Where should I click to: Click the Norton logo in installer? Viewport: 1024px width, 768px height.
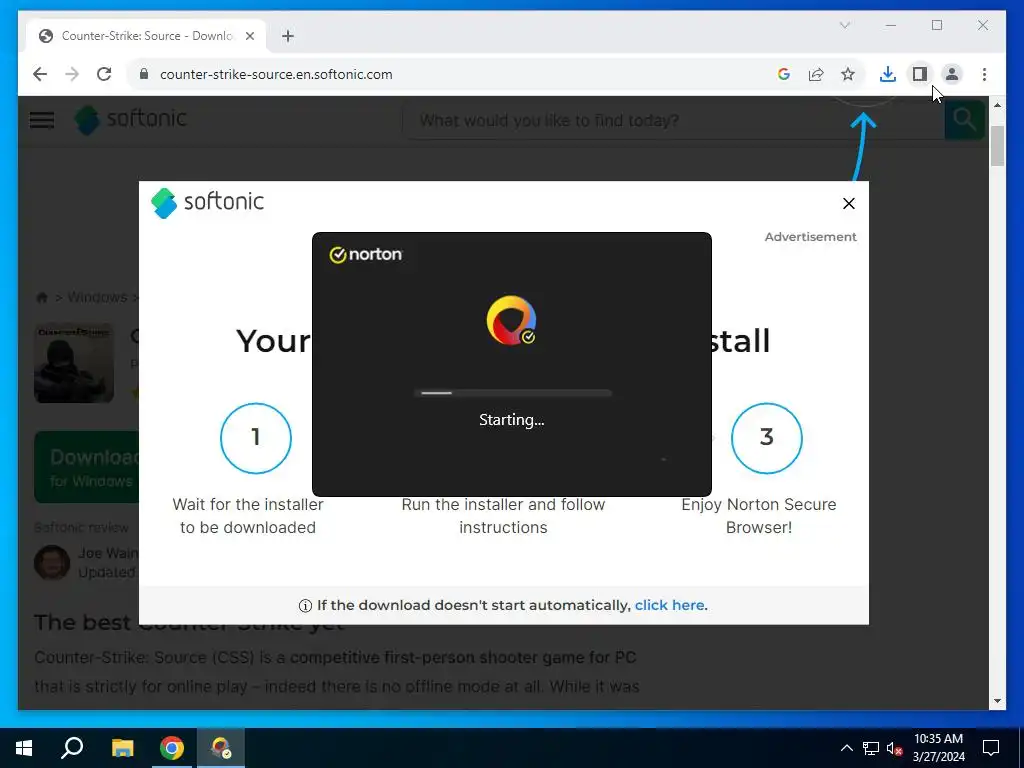pyautogui.click(x=366, y=254)
